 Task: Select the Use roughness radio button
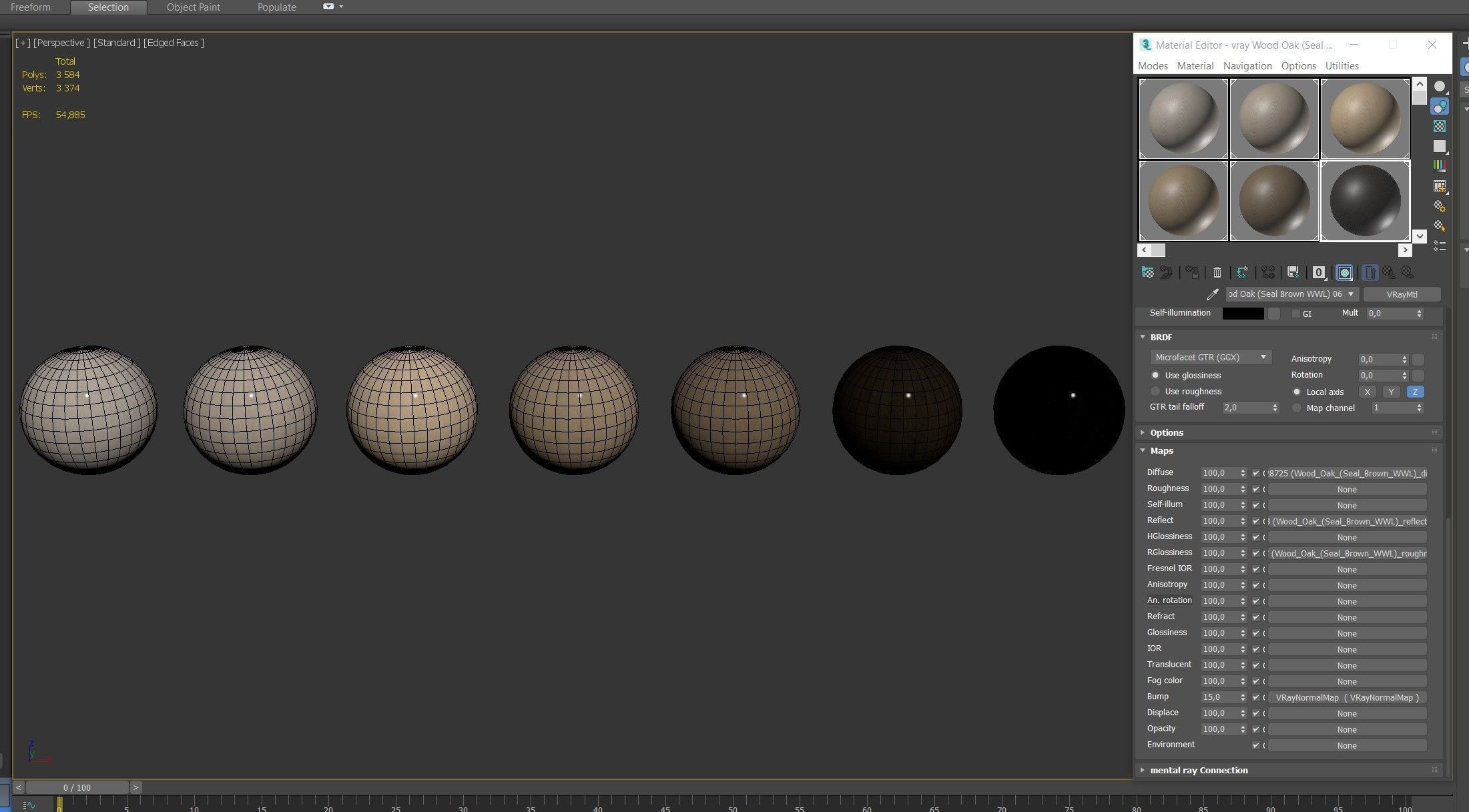click(1155, 392)
